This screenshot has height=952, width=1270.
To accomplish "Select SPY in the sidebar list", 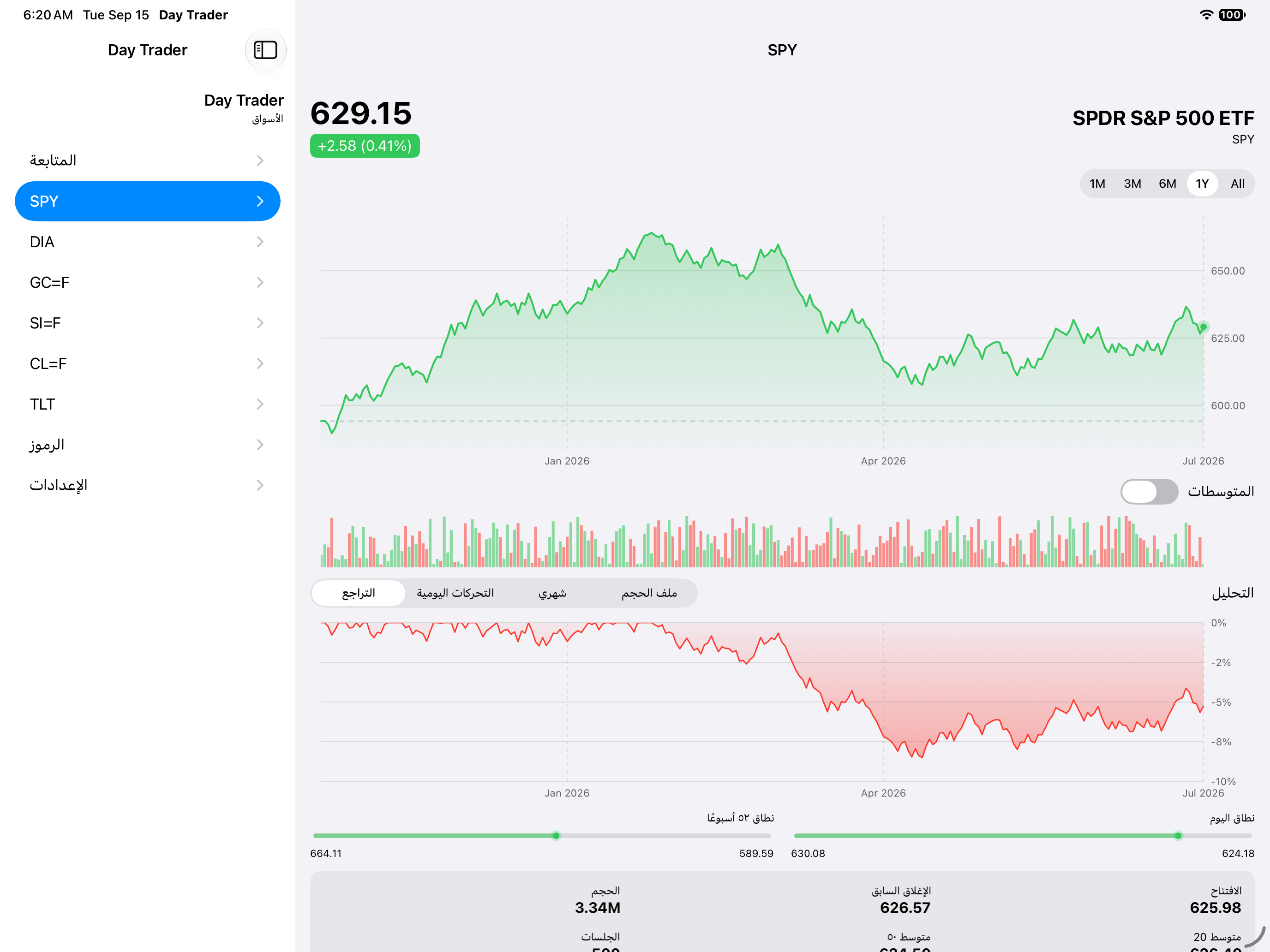I will pyautogui.click(x=148, y=202).
